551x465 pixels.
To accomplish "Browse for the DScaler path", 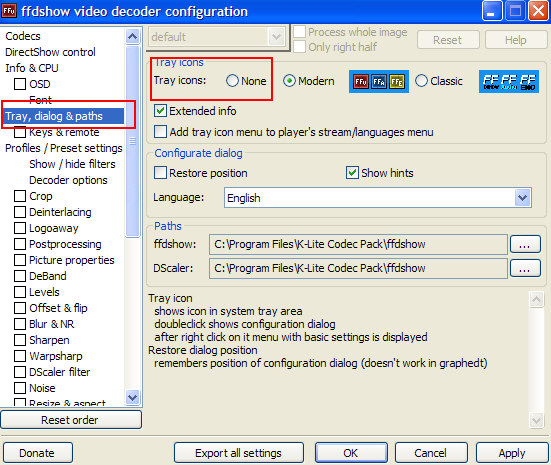I will 525,269.
